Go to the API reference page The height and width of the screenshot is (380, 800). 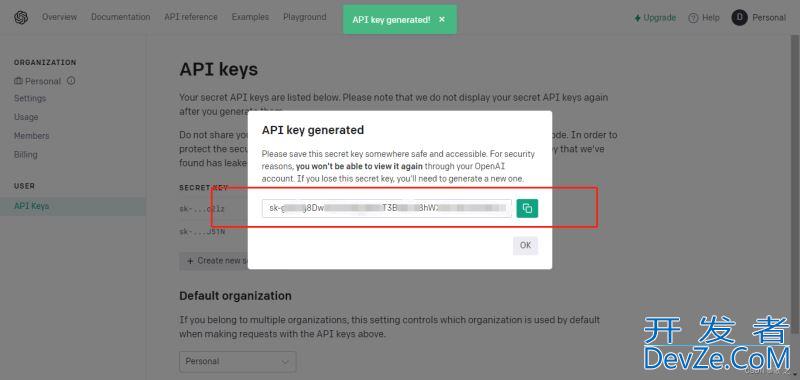191,17
